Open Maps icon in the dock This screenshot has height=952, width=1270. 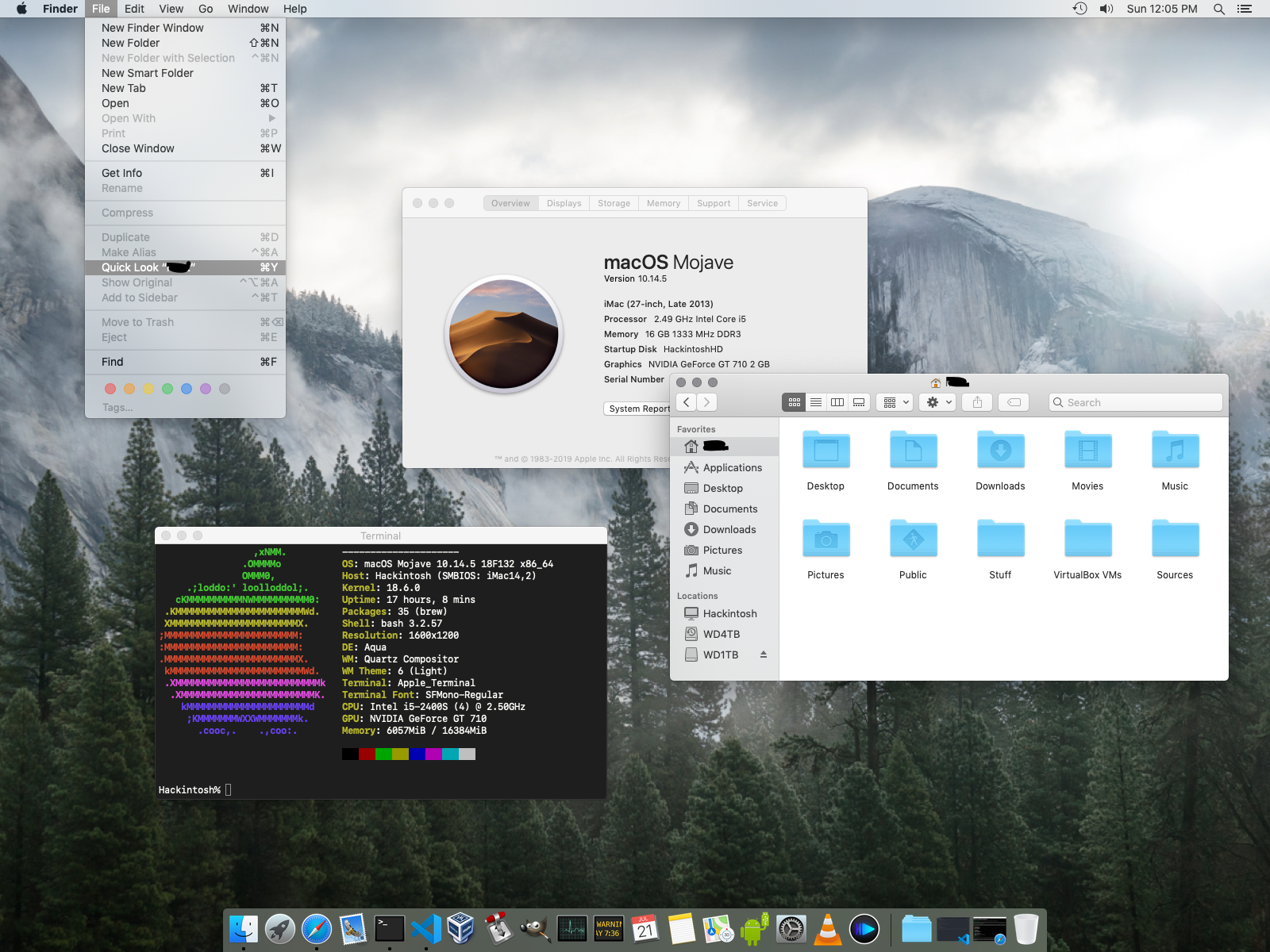tap(718, 929)
